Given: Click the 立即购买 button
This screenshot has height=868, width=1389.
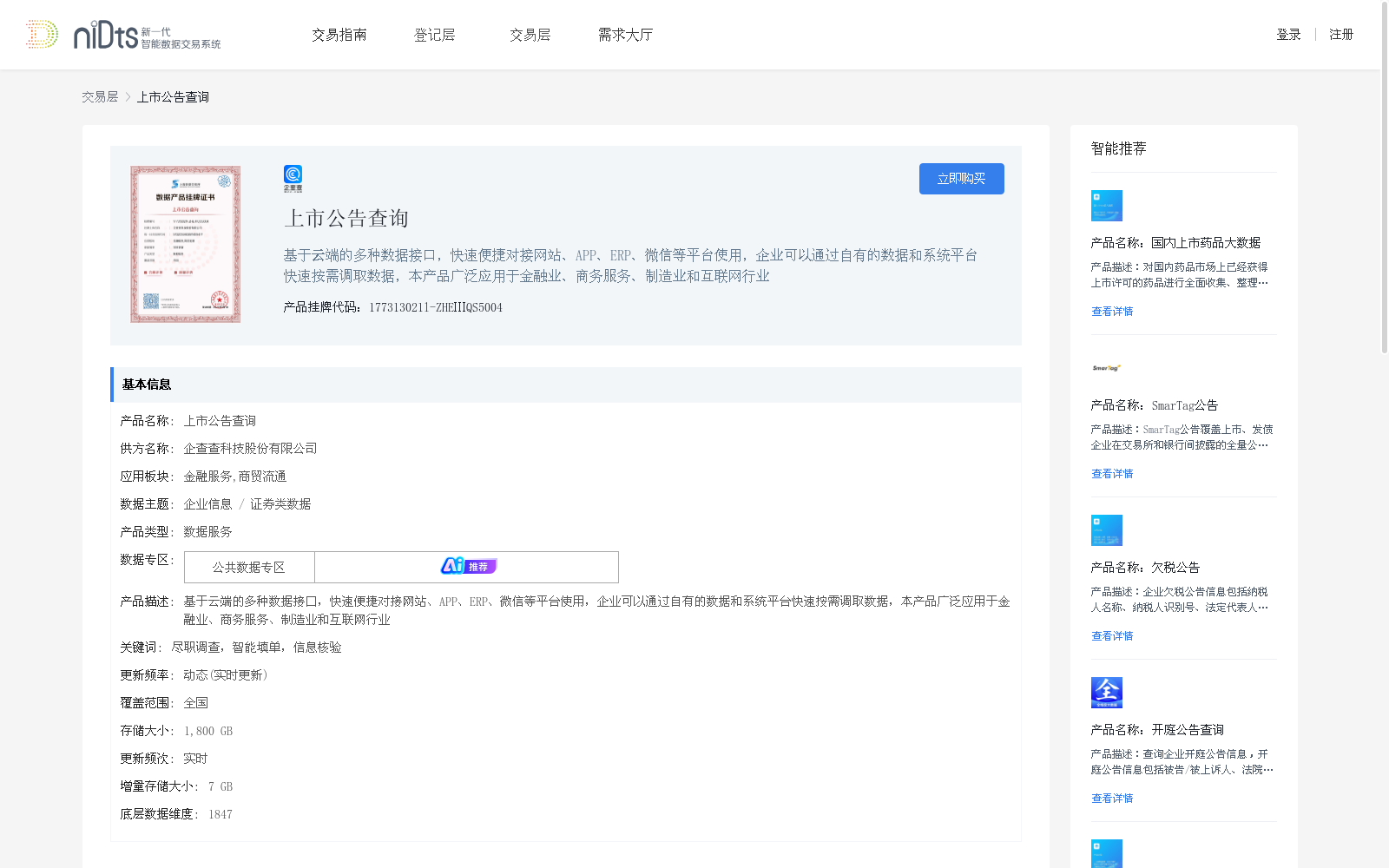Looking at the screenshot, I should [962, 179].
